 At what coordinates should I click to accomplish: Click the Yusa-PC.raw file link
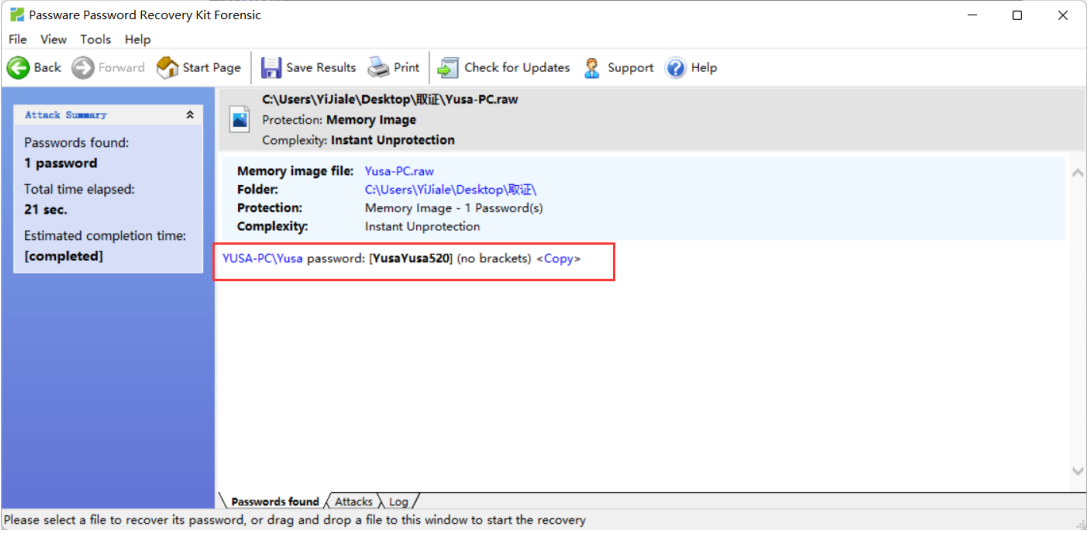(399, 171)
